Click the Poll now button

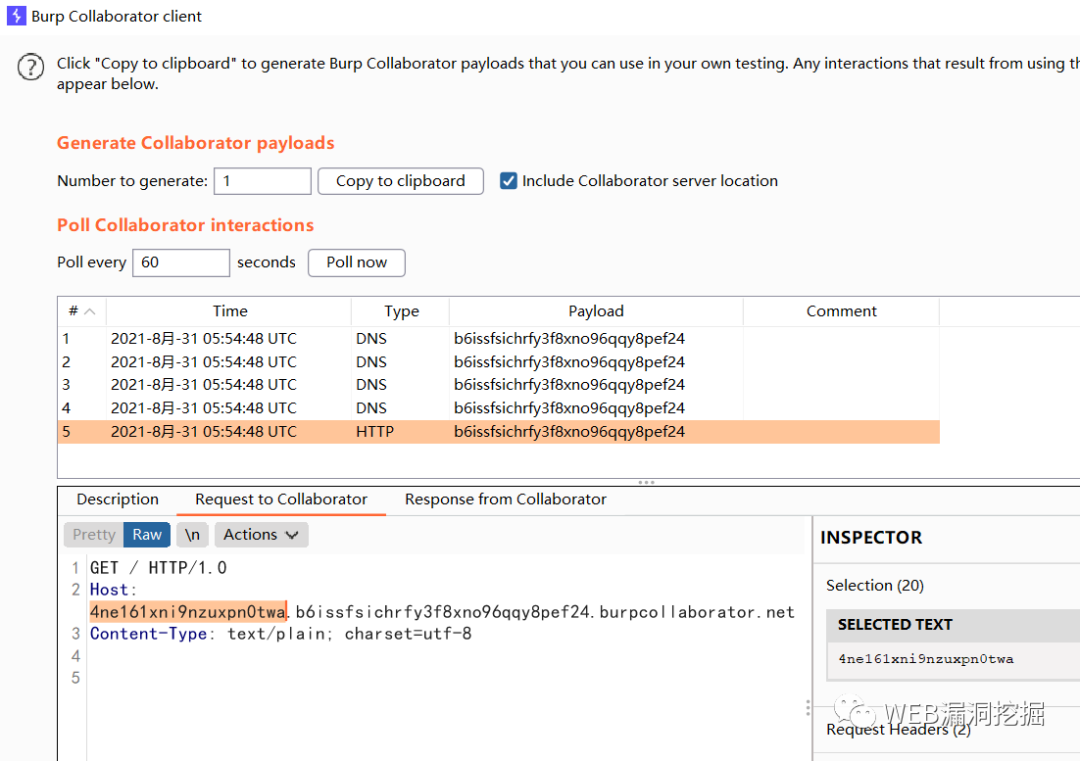(356, 262)
